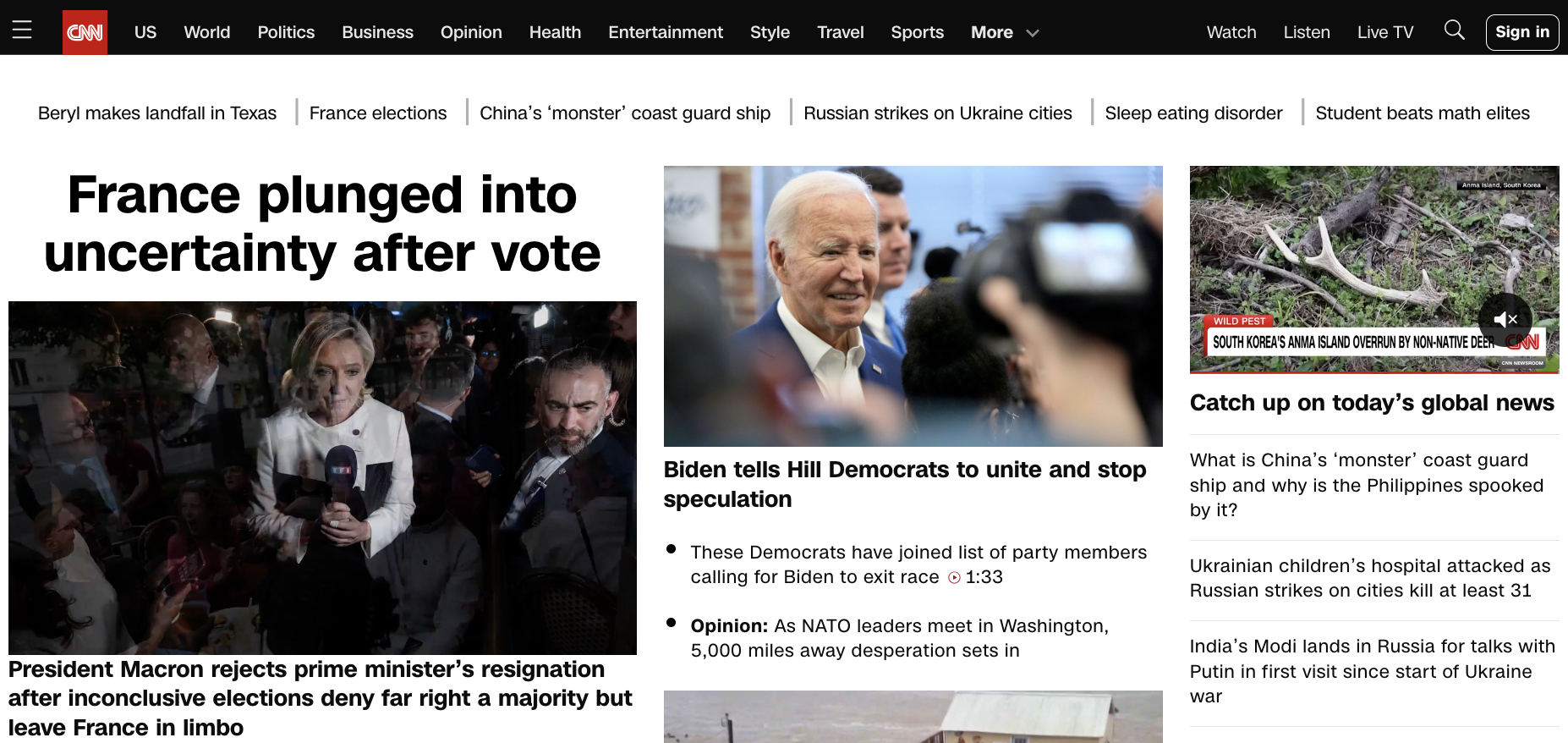1568x743 pixels.
Task: Open the Le Pen election photo
Action: pos(322,478)
